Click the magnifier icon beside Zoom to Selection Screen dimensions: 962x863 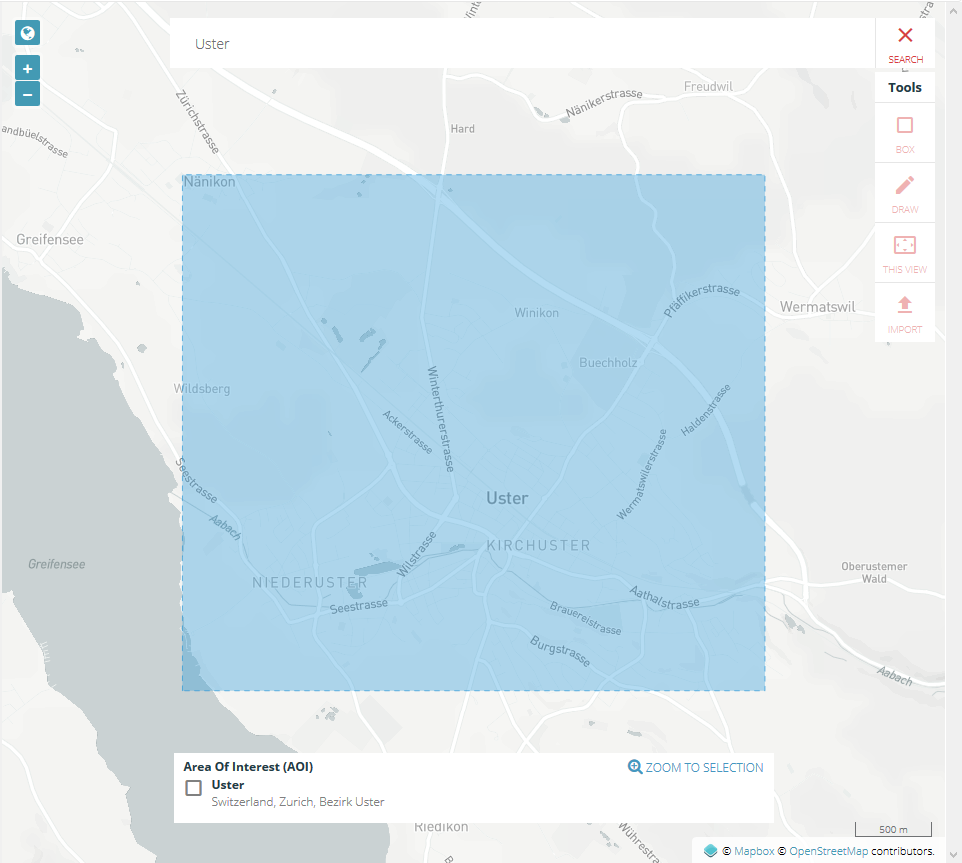tap(634, 767)
